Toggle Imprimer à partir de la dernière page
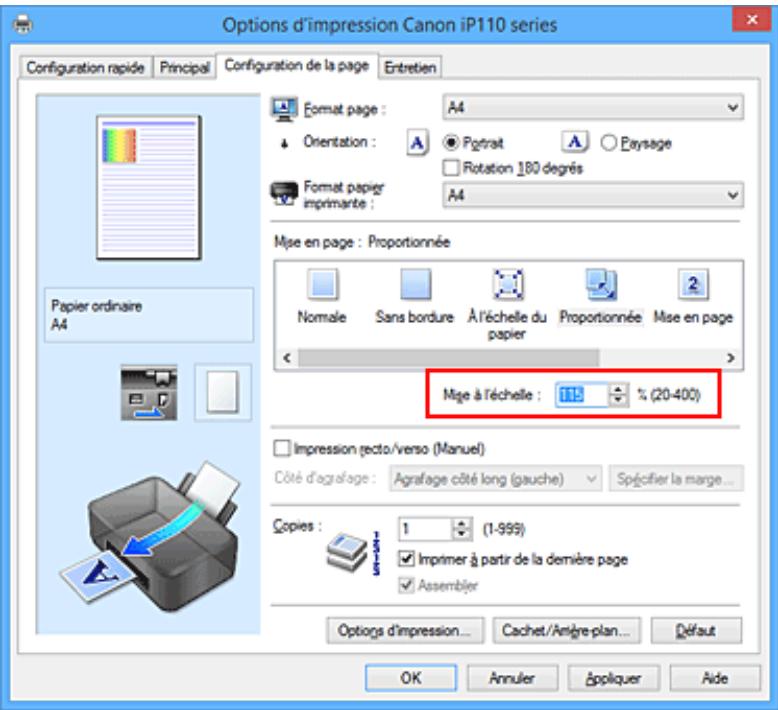Image resolution: width=778 pixels, height=710 pixels. pyautogui.click(x=406, y=559)
